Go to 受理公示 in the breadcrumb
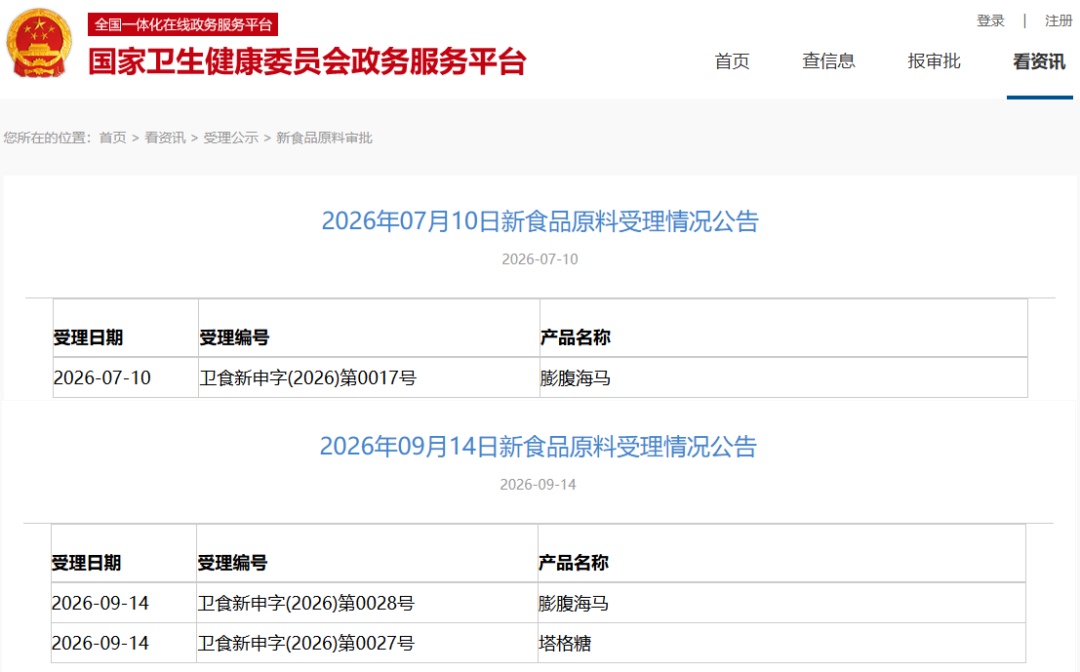 point(231,138)
